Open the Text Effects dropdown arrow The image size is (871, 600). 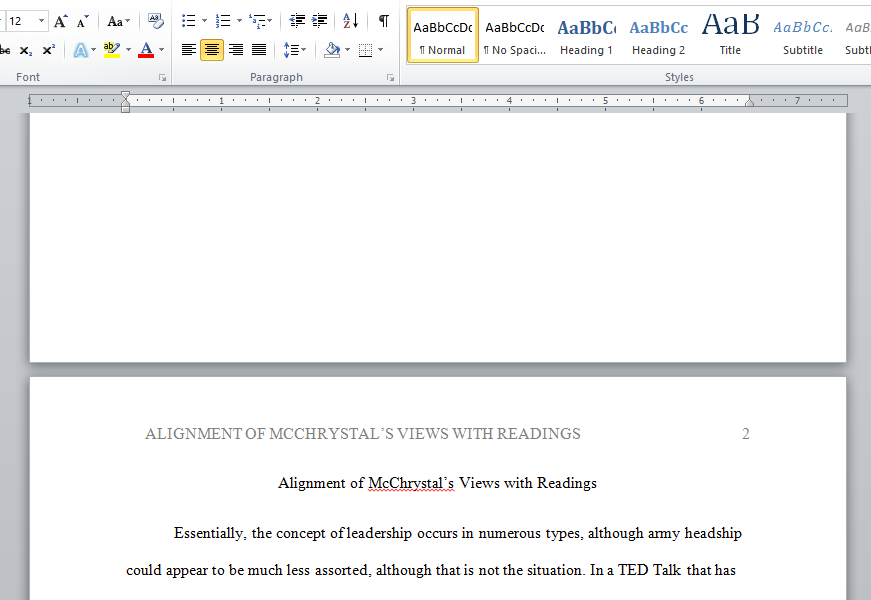point(93,50)
